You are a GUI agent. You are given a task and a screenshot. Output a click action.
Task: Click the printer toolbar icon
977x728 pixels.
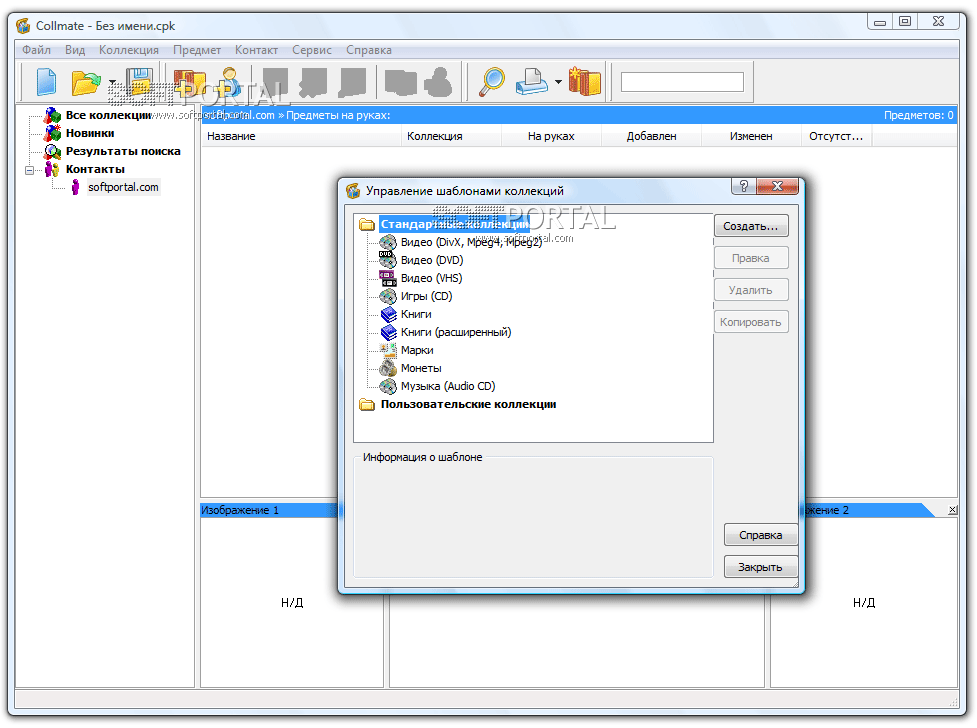tap(531, 82)
